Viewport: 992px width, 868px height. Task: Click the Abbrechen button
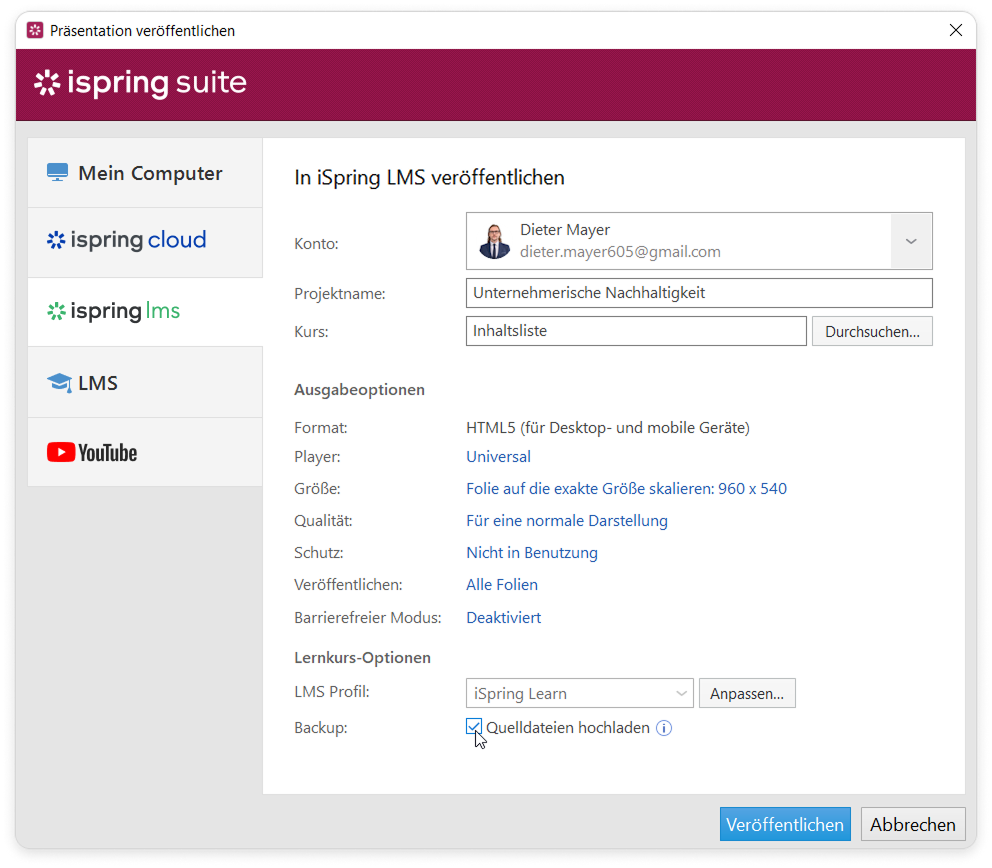coord(913,825)
